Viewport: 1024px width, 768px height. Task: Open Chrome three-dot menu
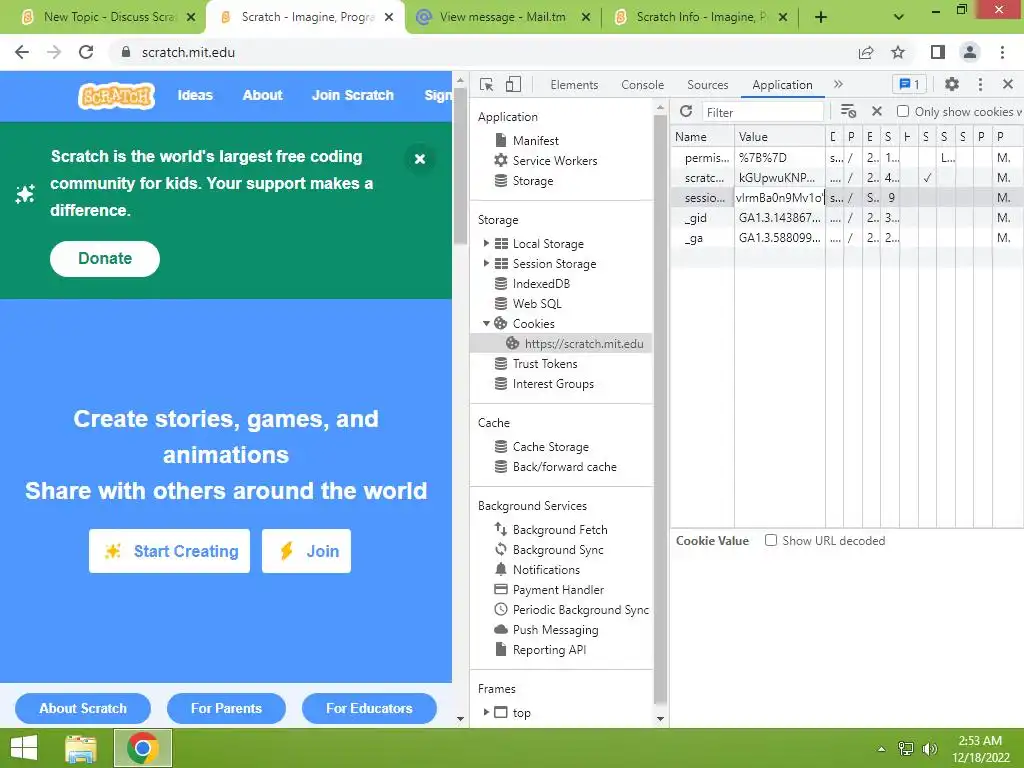pos(1002,52)
